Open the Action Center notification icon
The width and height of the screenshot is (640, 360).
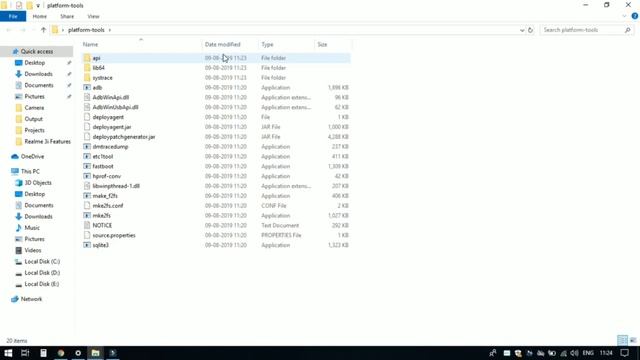pos(624,353)
